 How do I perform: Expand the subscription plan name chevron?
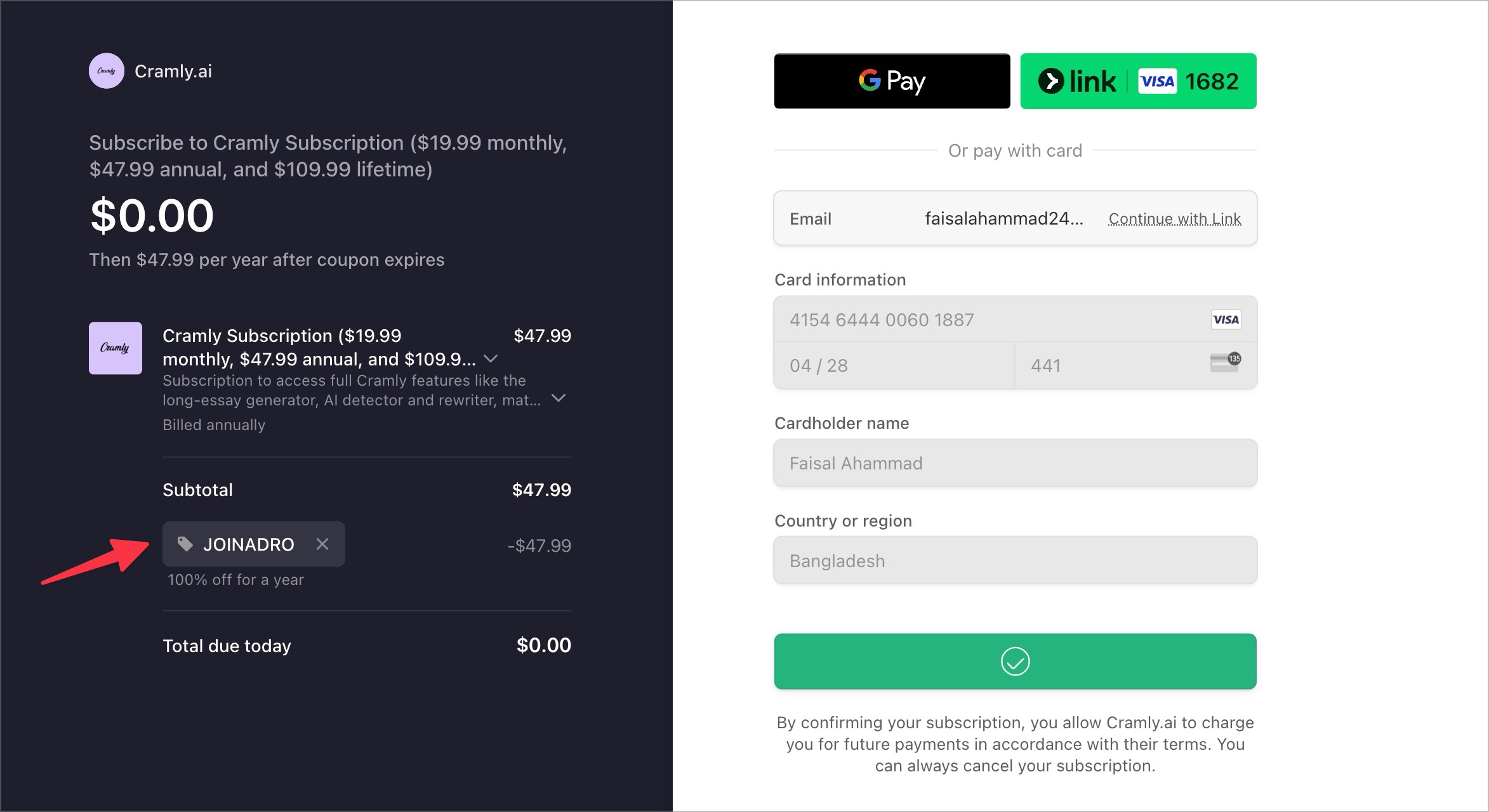tap(491, 359)
